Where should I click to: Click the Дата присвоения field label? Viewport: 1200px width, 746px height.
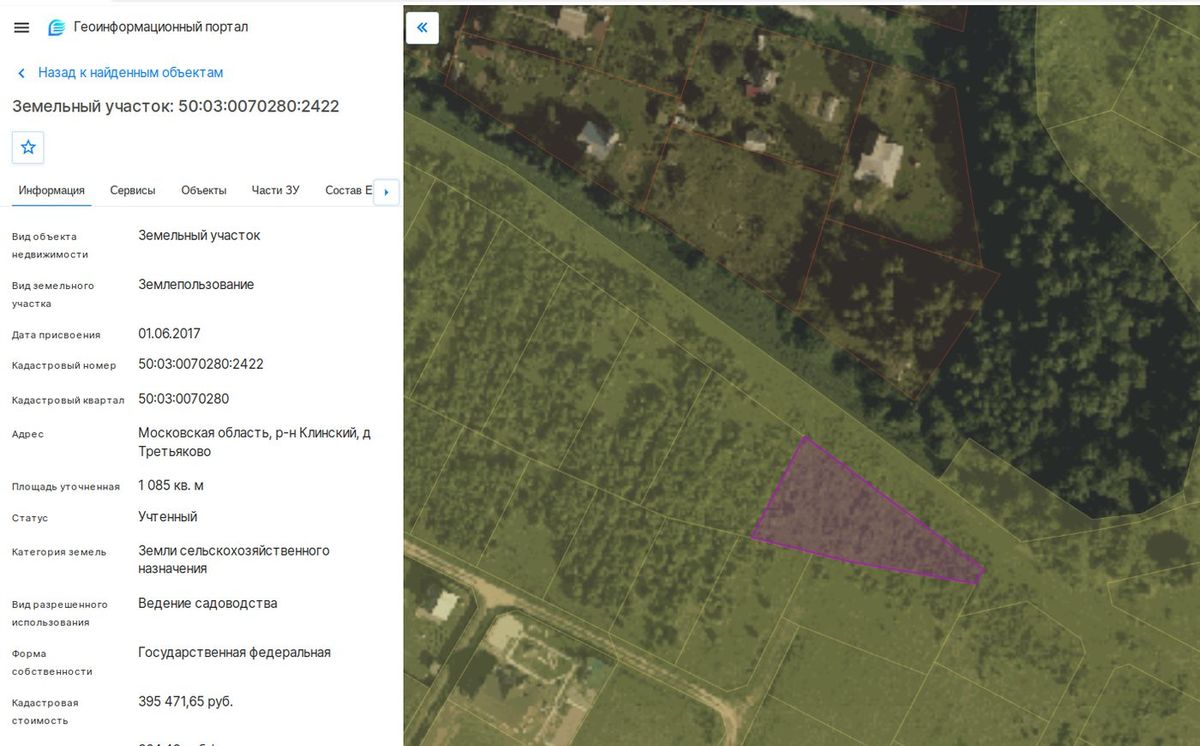56,335
